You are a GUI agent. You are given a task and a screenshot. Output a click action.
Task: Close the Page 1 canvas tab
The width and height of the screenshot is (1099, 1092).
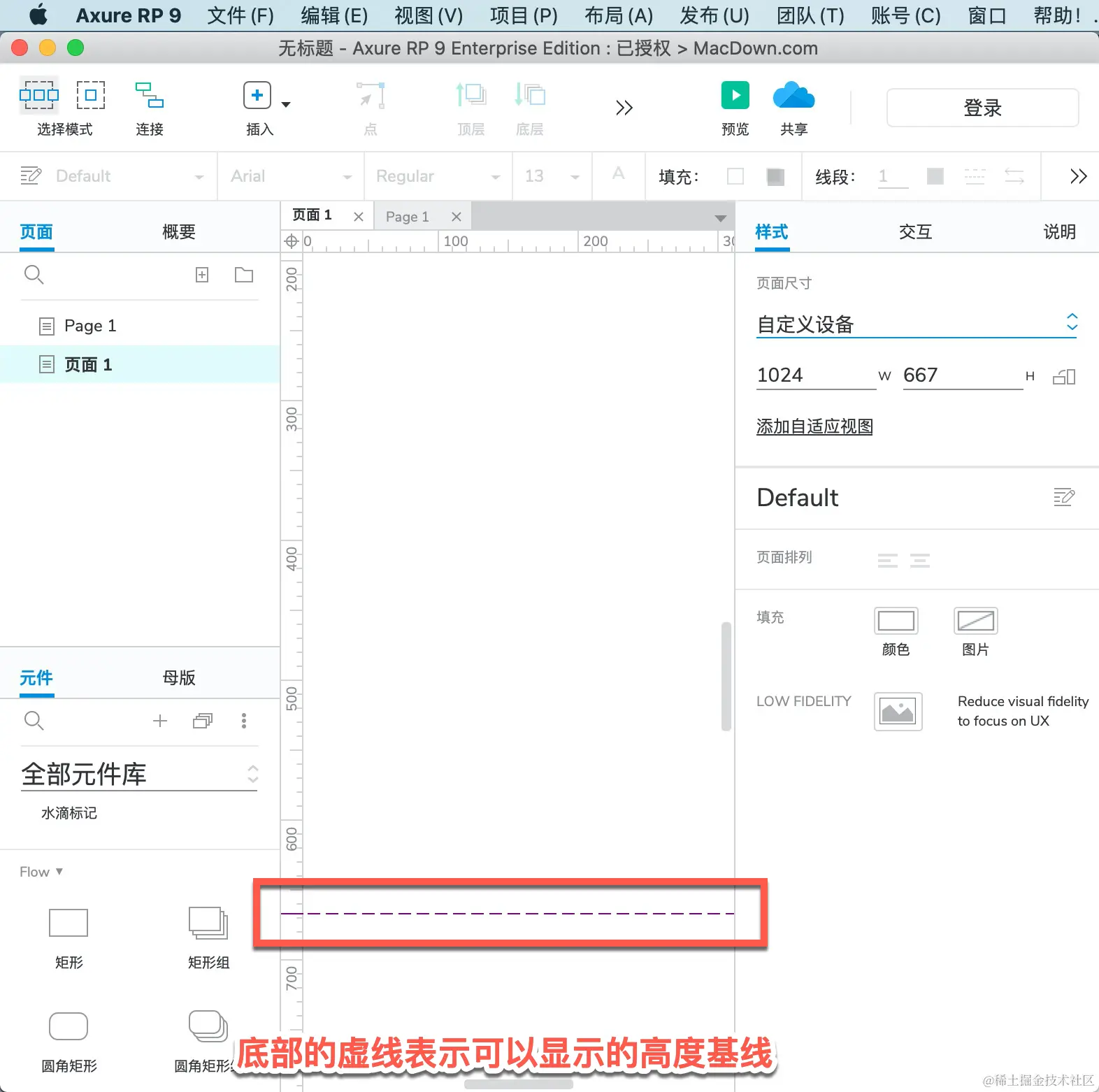457,217
